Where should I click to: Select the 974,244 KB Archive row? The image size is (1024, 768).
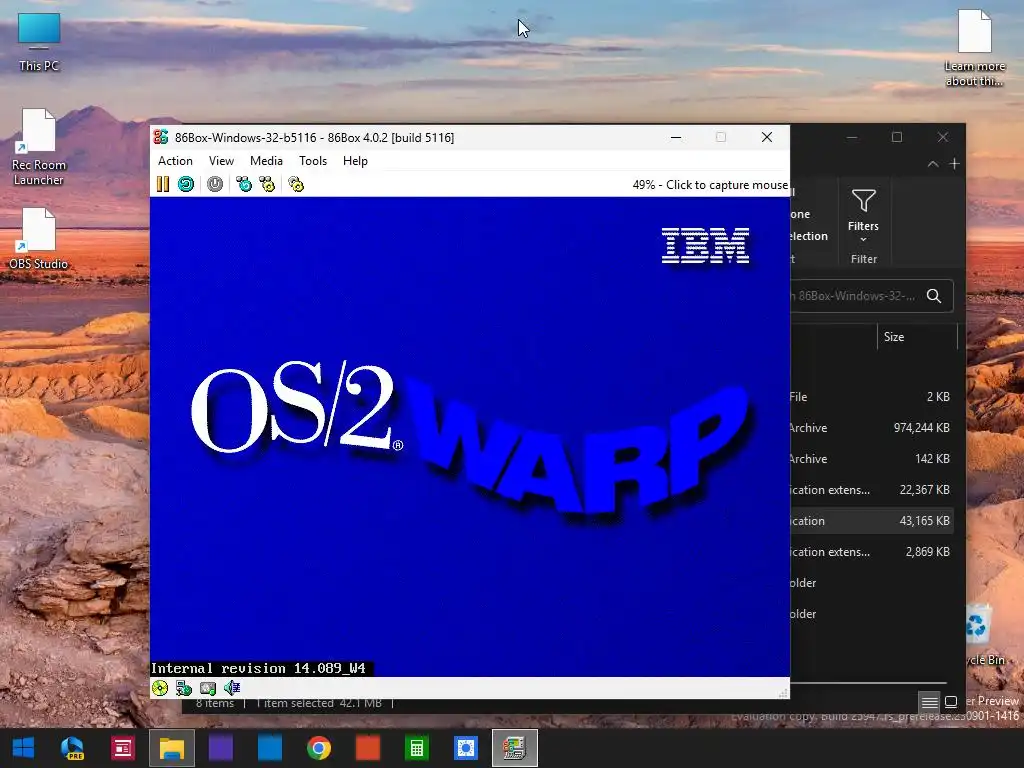tap(871, 428)
